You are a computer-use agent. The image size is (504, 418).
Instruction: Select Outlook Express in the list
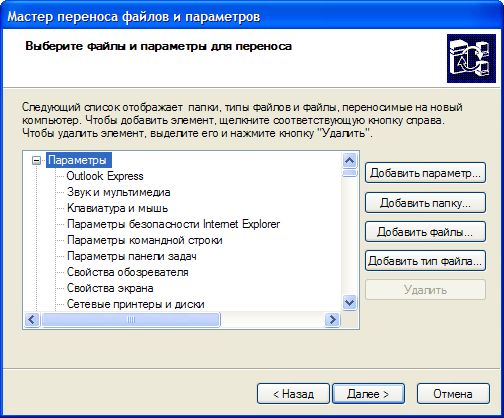(x=105, y=176)
